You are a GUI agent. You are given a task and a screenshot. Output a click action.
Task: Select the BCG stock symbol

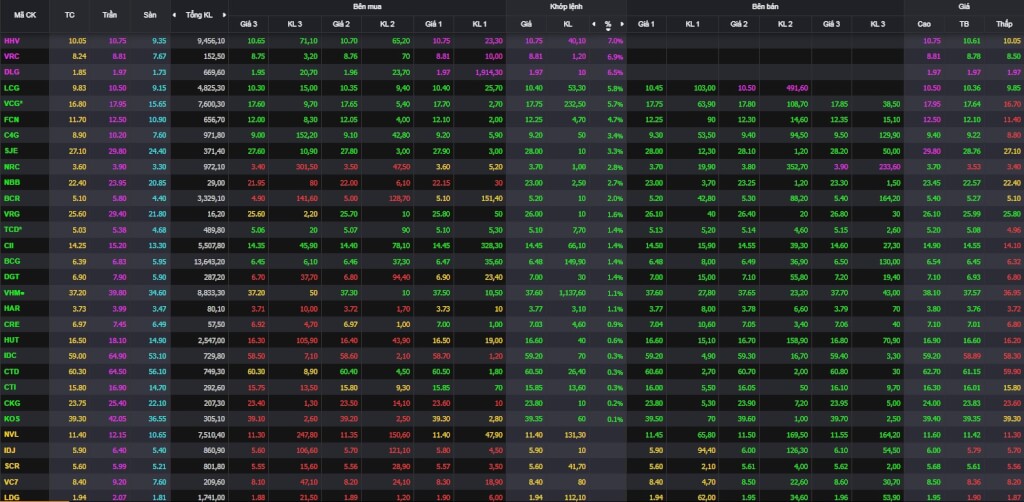tap(12, 260)
